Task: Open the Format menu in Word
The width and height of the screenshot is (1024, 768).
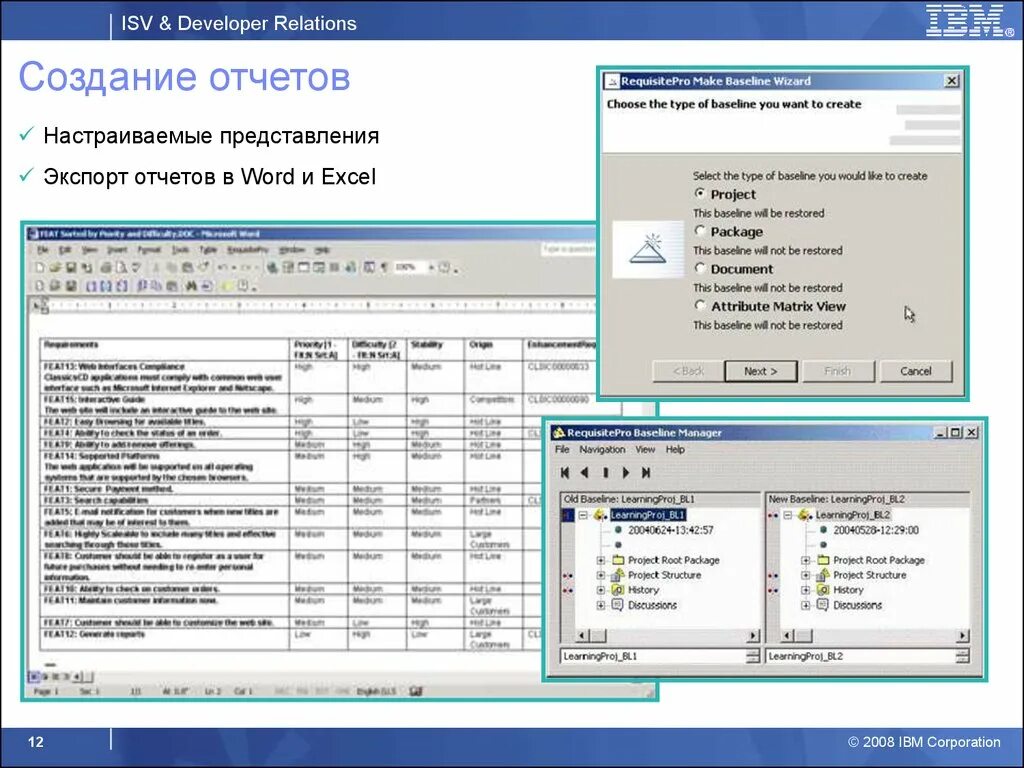Action: pyautogui.click(x=149, y=250)
